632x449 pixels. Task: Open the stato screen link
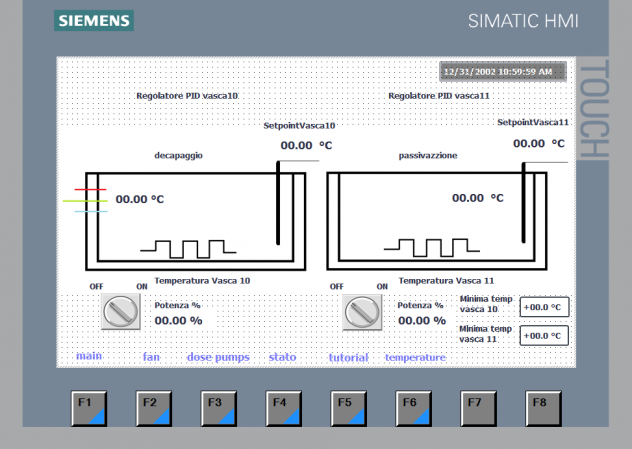pyautogui.click(x=282, y=357)
